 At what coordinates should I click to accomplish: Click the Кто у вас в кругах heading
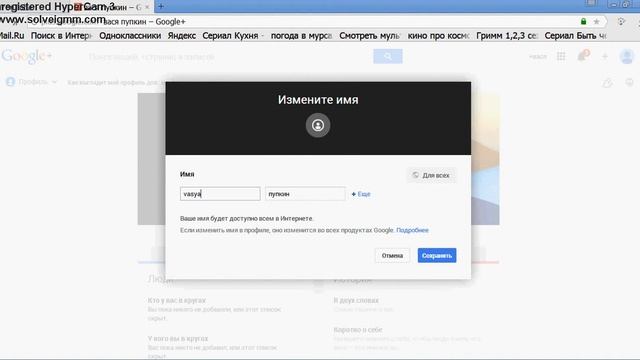pyautogui.click(x=177, y=300)
